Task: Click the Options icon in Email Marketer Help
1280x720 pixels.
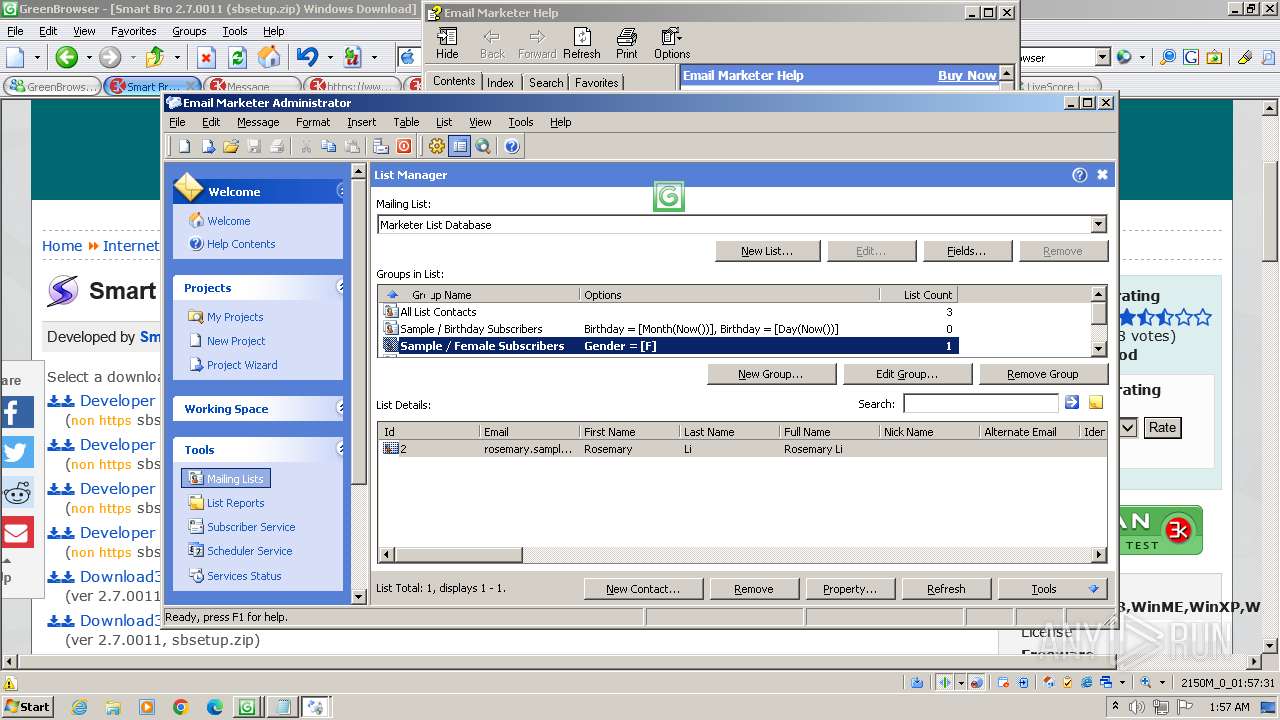Action: 672,43
